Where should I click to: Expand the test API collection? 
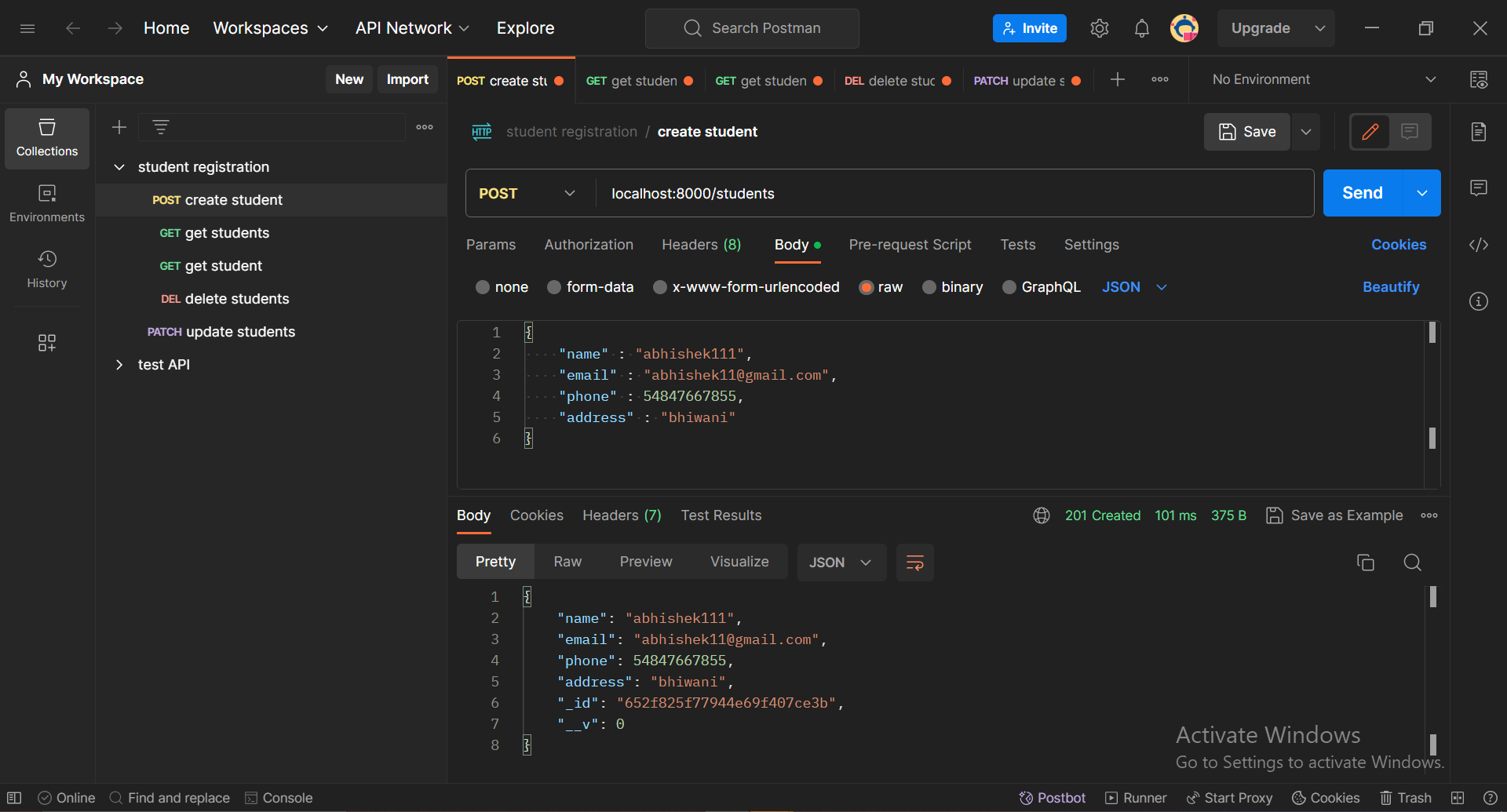pyautogui.click(x=119, y=364)
